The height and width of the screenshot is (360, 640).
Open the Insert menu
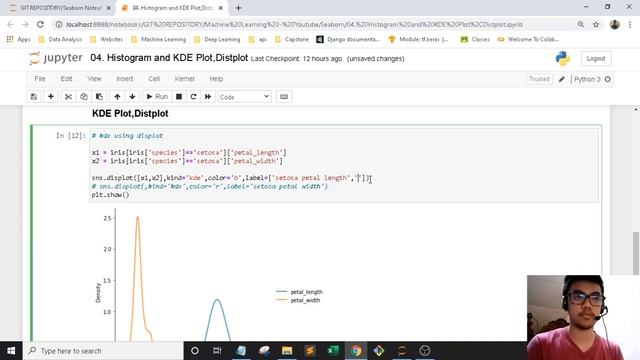pos(124,79)
